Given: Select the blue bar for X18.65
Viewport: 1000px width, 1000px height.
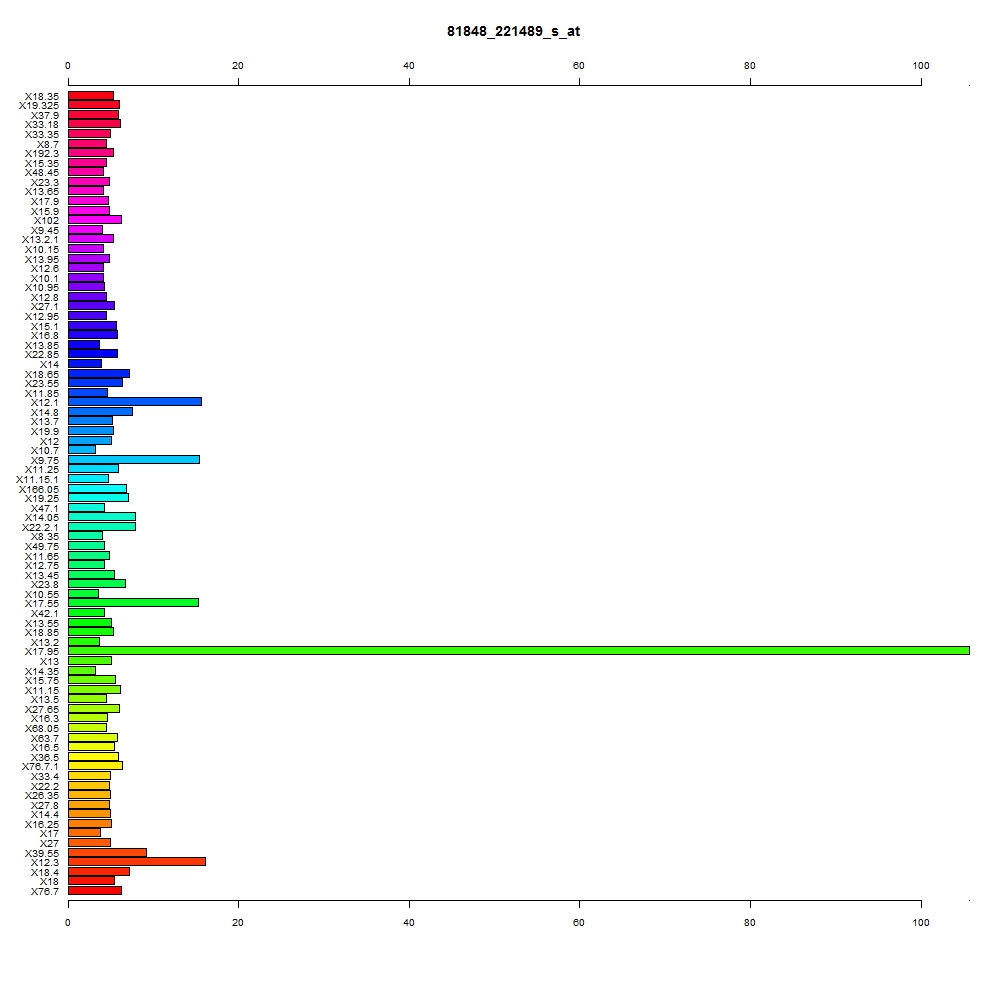Looking at the screenshot, I should click(99, 374).
